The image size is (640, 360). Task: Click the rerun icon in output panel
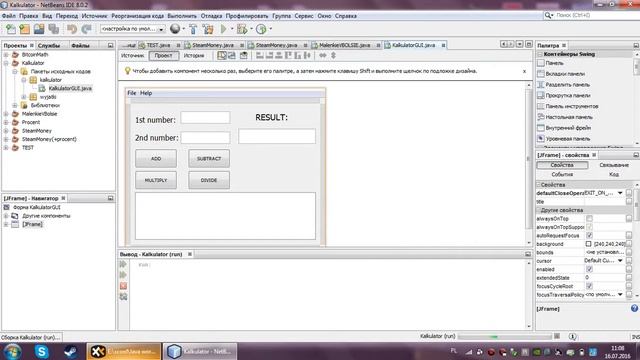(x=123, y=264)
